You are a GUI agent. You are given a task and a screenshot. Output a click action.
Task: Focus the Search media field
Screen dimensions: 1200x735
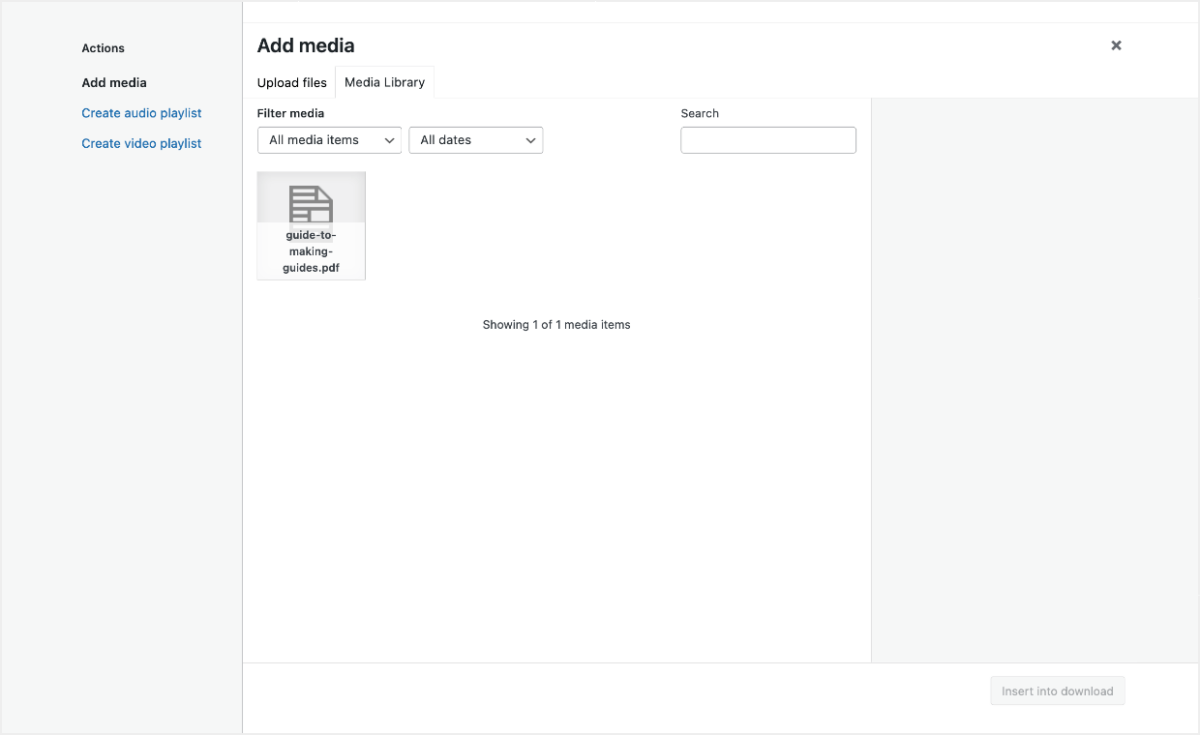768,140
